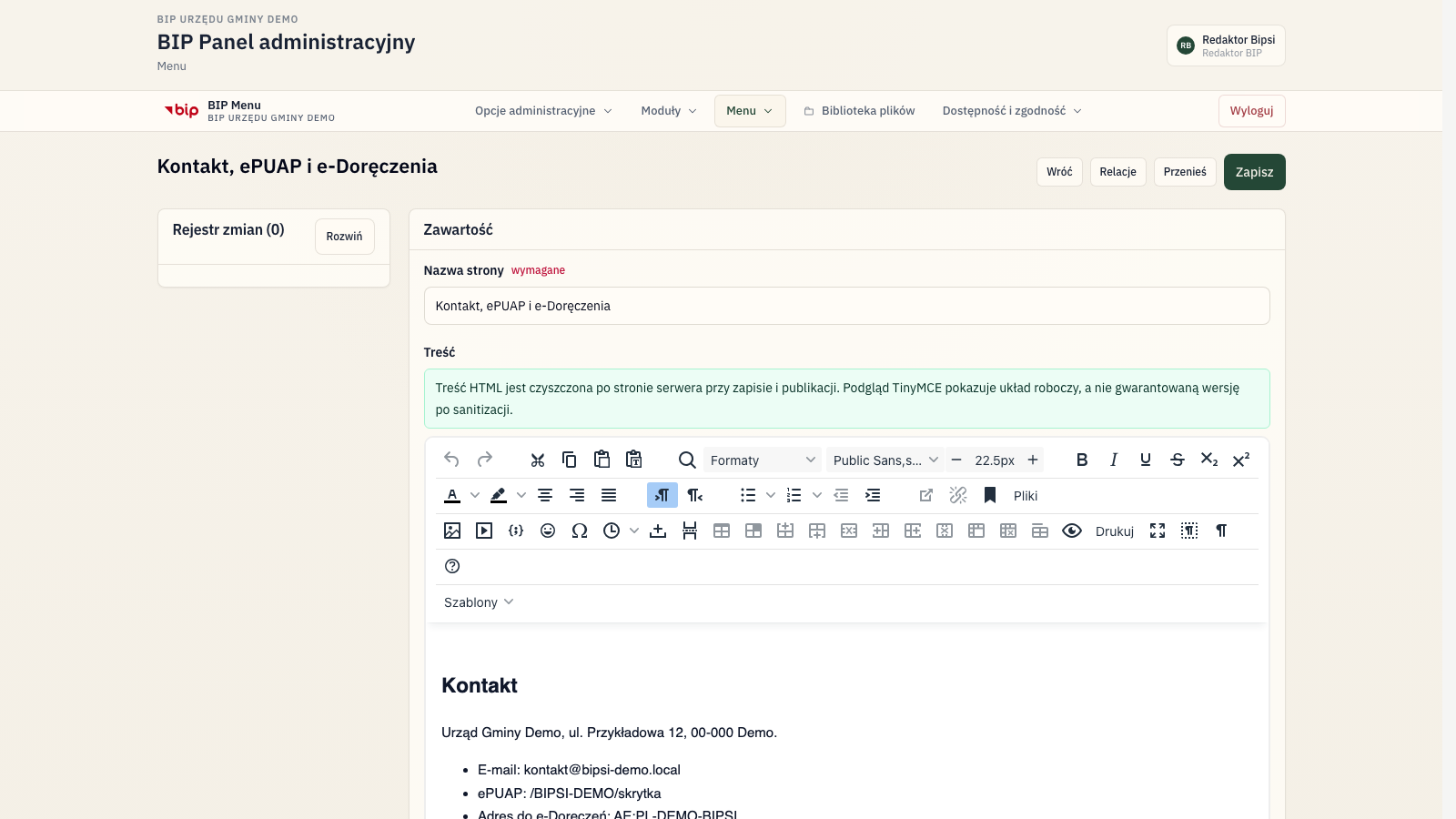Screen dimensions: 1456x819
Task: Insert a bookmark anchor using the bookmark icon
Action: pyautogui.click(x=990, y=495)
